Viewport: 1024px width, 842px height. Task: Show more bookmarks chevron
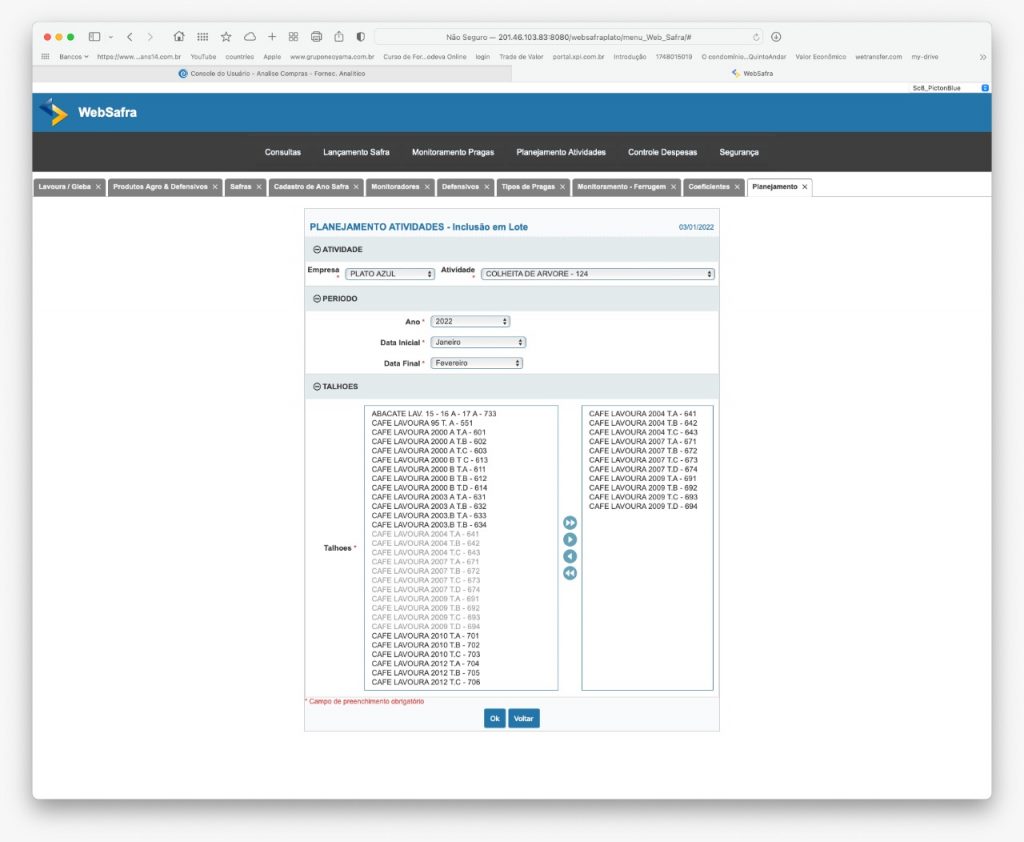tap(982, 57)
